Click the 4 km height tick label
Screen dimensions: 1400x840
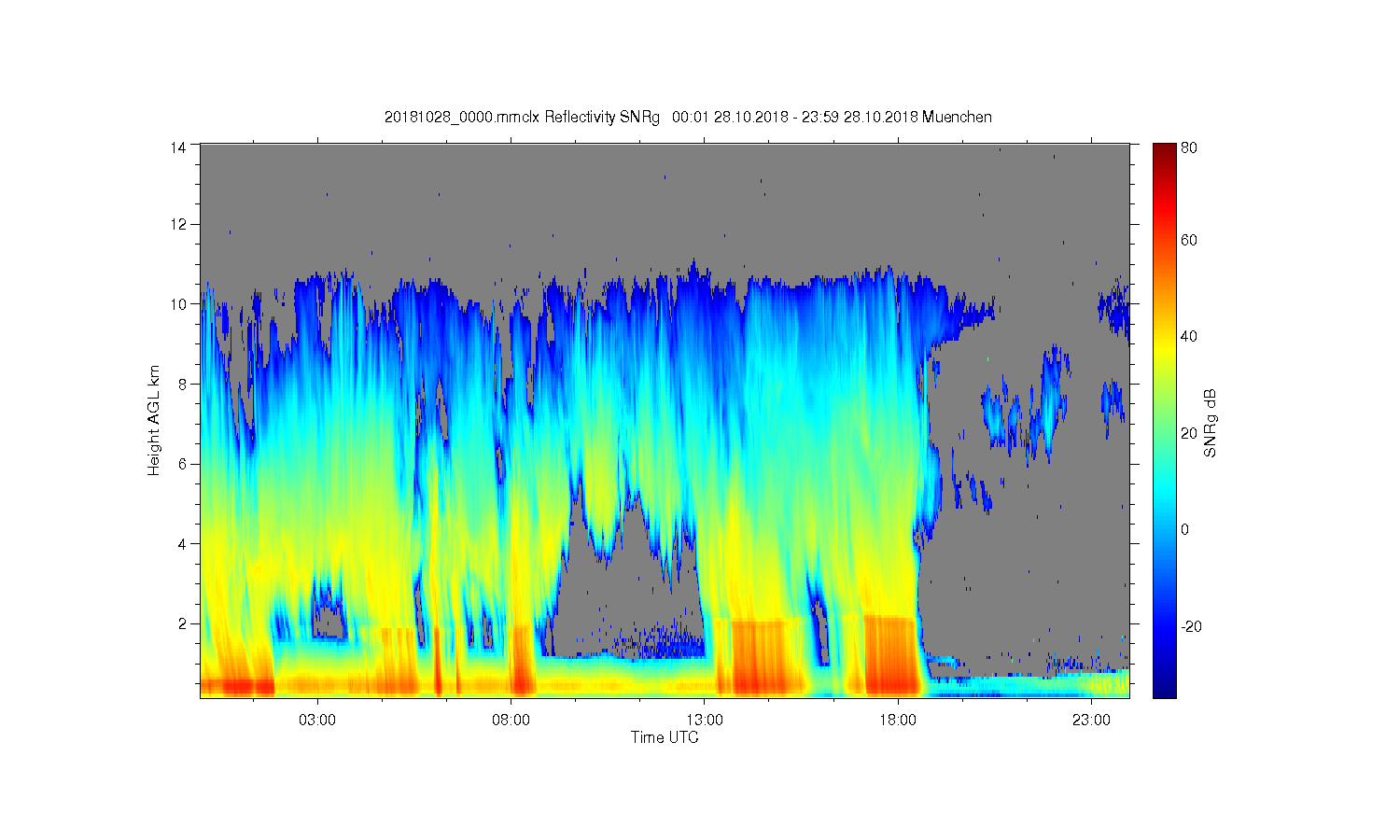coord(183,543)
